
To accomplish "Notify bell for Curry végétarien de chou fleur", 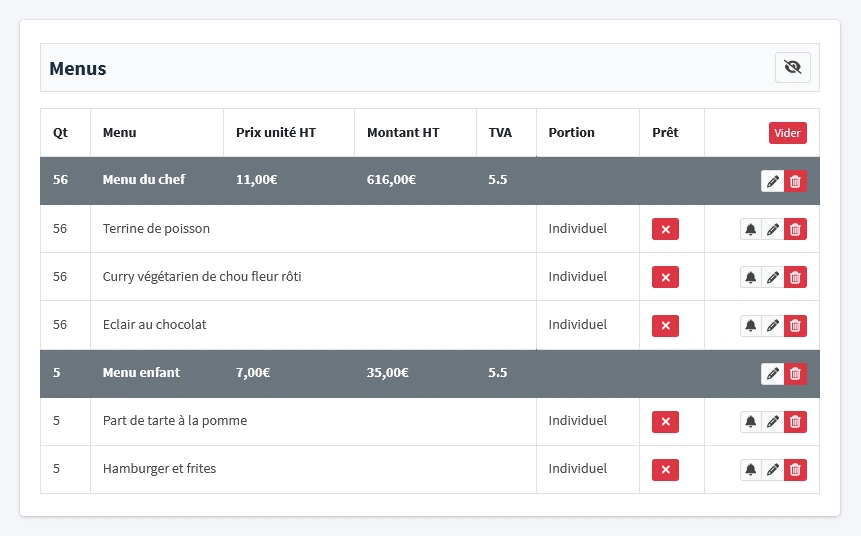I will coord(751,277).
